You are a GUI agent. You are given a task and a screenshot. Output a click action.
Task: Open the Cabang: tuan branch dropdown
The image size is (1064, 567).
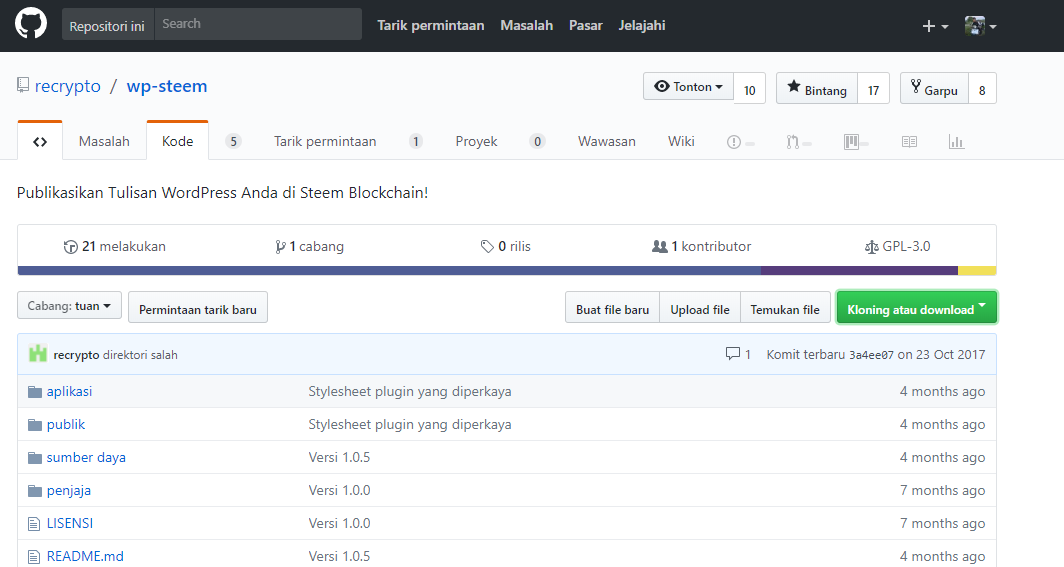click(69, 306)
